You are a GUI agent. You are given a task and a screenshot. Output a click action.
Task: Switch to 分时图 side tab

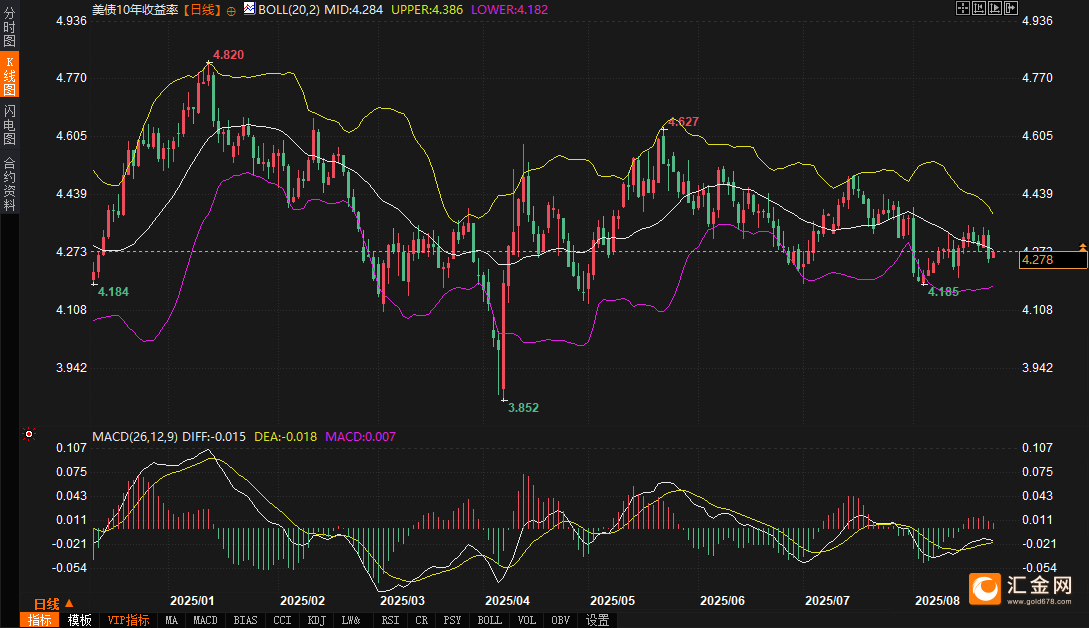[x=9, y=26]
